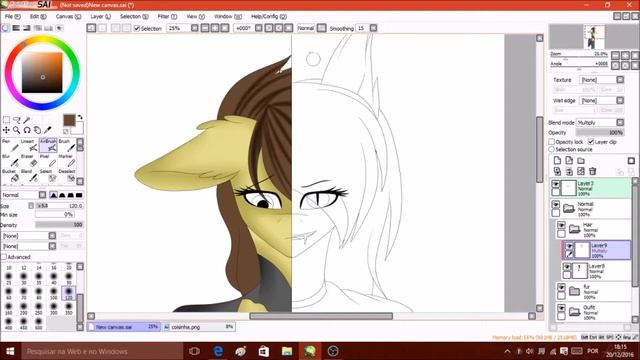This screenshot has width=640, height=360.
Task: Open the Canvas menu
Action: click(68, 16)
